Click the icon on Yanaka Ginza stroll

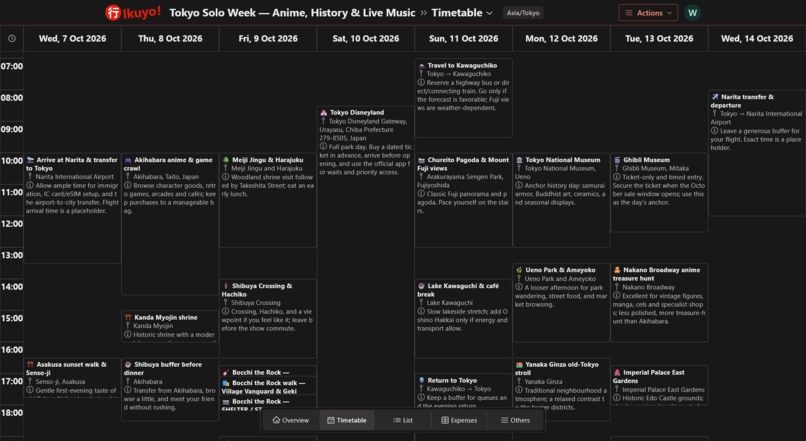coord(519,364)
